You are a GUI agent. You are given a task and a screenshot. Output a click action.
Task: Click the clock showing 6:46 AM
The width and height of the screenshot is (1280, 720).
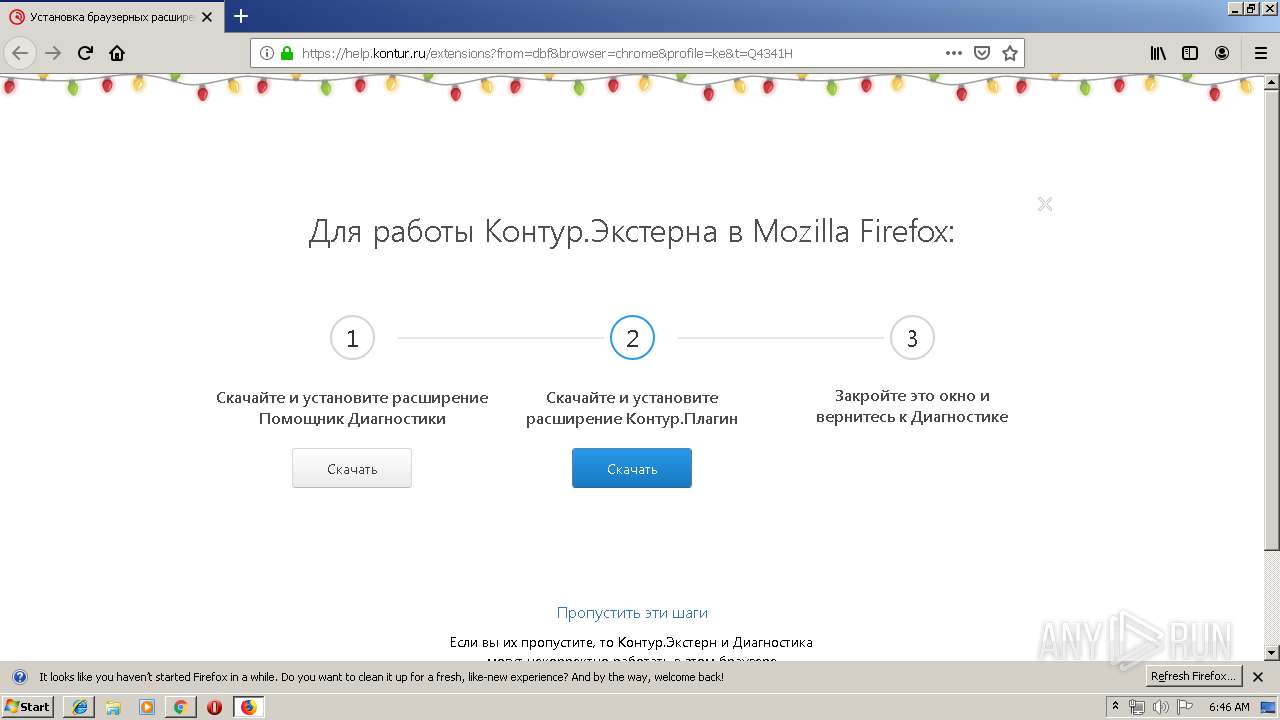tap(1229, 707)
